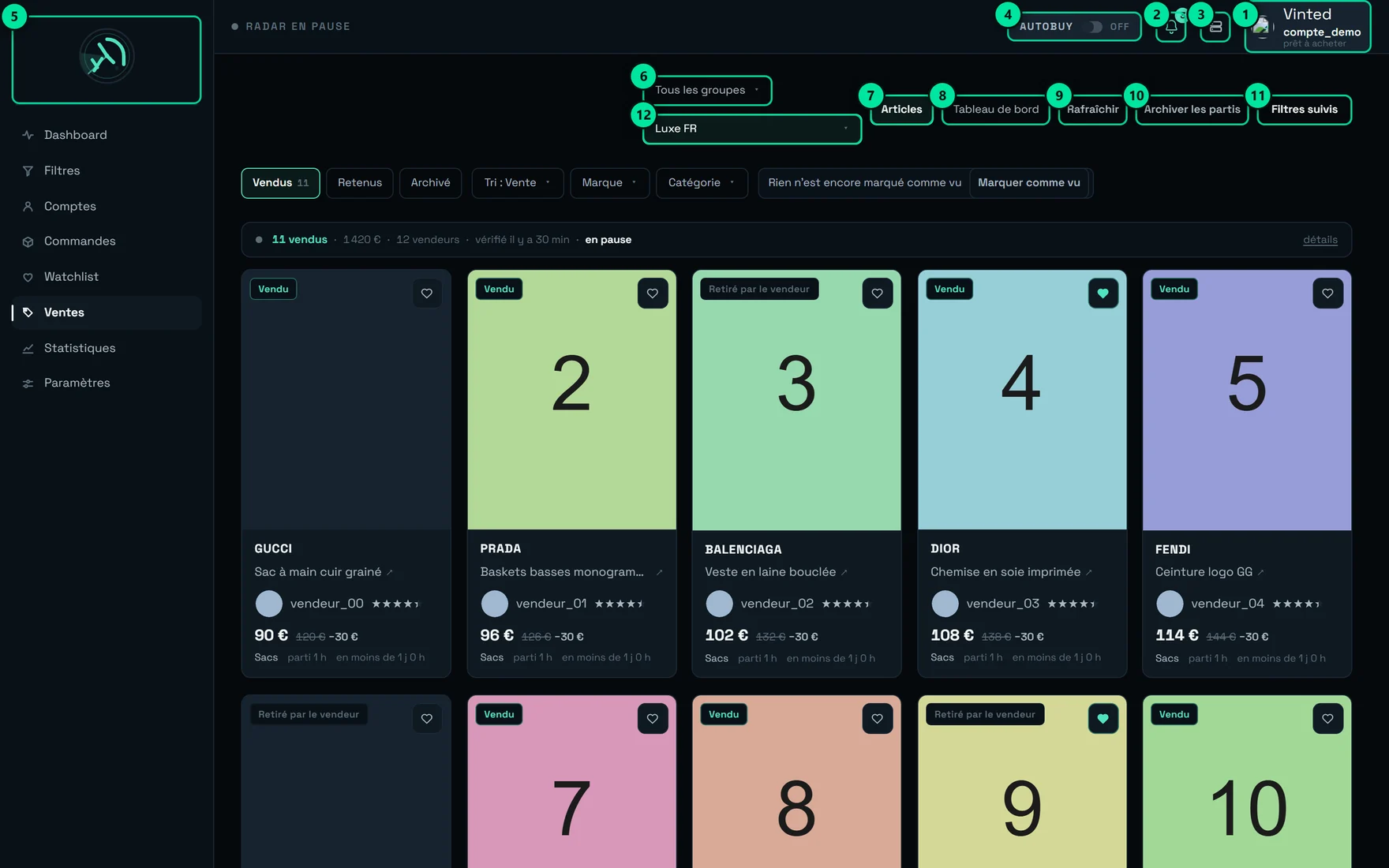
Task: Open the thumbnail numbered 7
Action: [572, 782]
